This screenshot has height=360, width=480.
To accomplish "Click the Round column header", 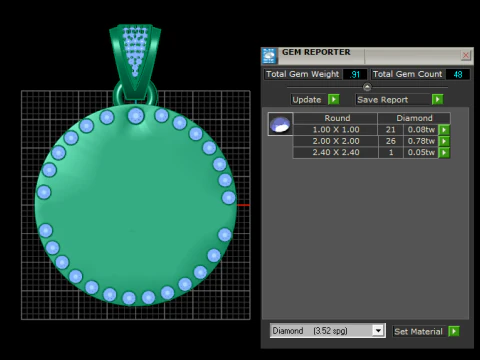I will pos(337,118).
